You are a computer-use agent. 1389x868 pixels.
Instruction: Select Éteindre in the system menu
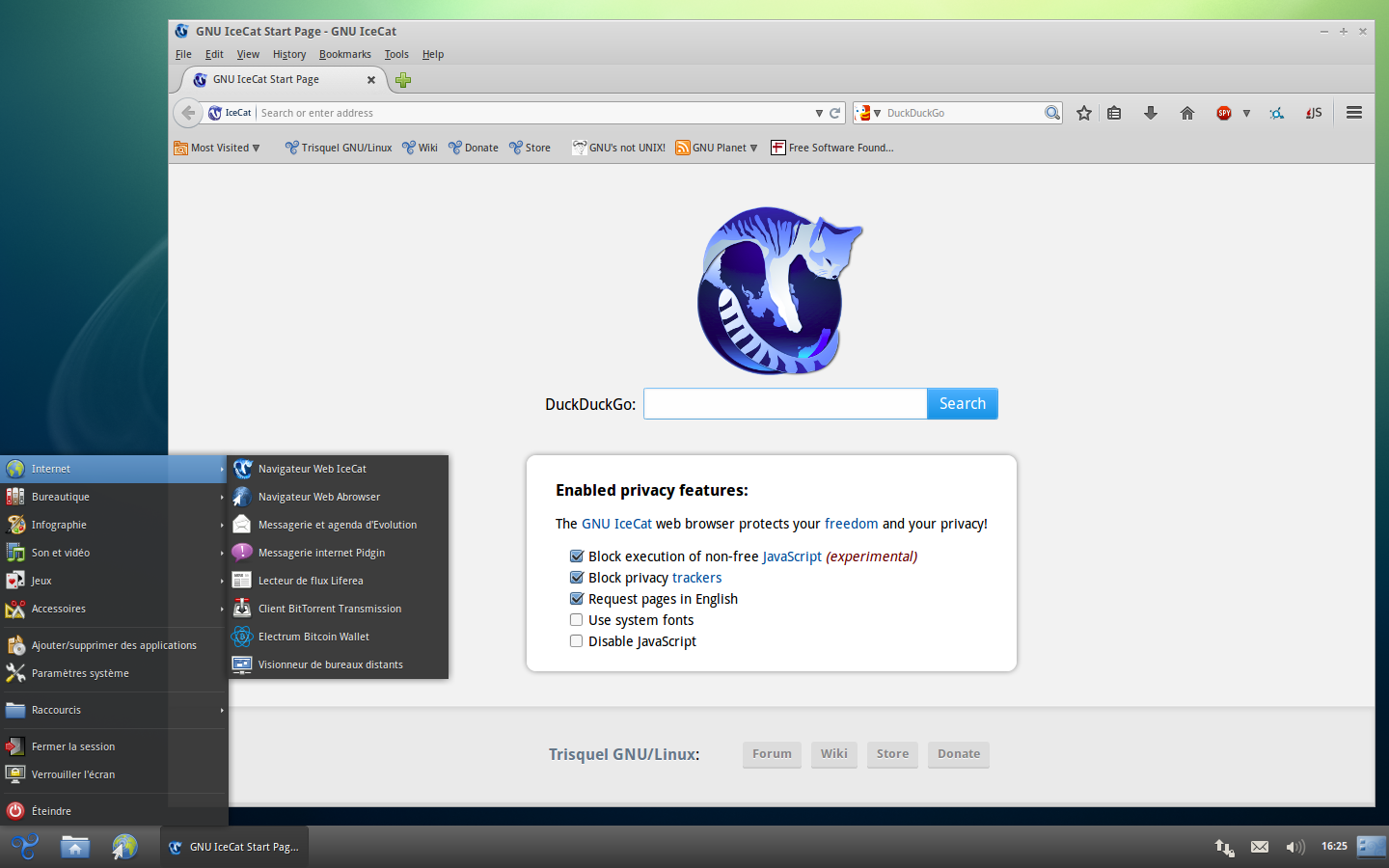[114, 811]
